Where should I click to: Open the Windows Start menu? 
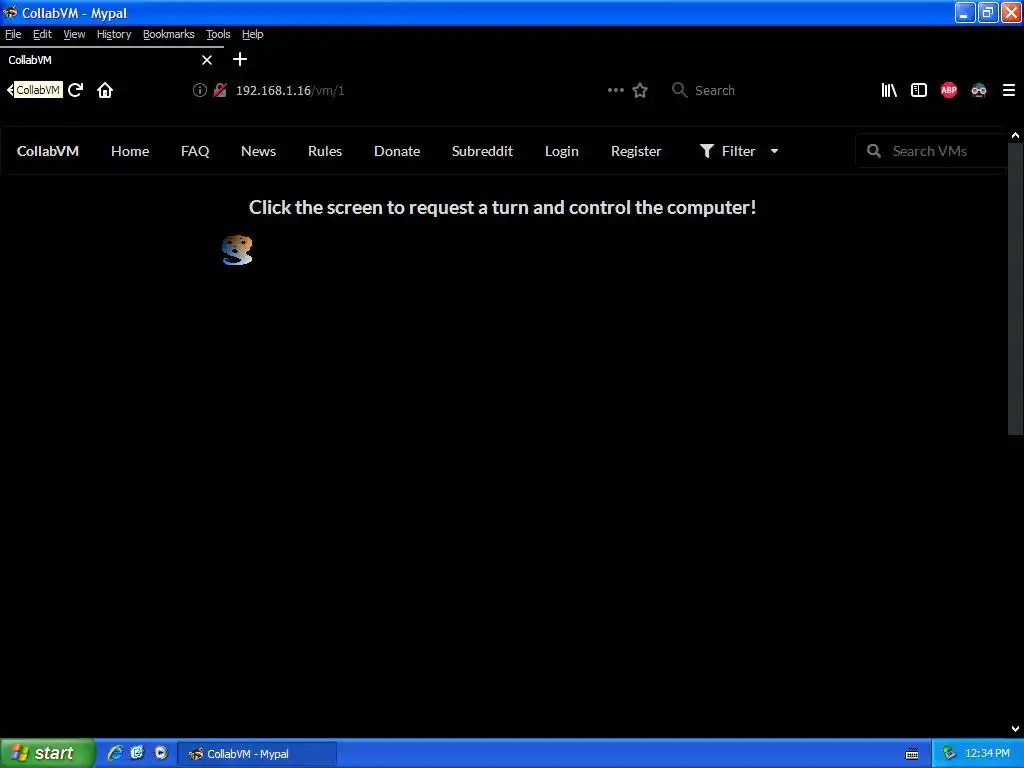pos(47,753)
